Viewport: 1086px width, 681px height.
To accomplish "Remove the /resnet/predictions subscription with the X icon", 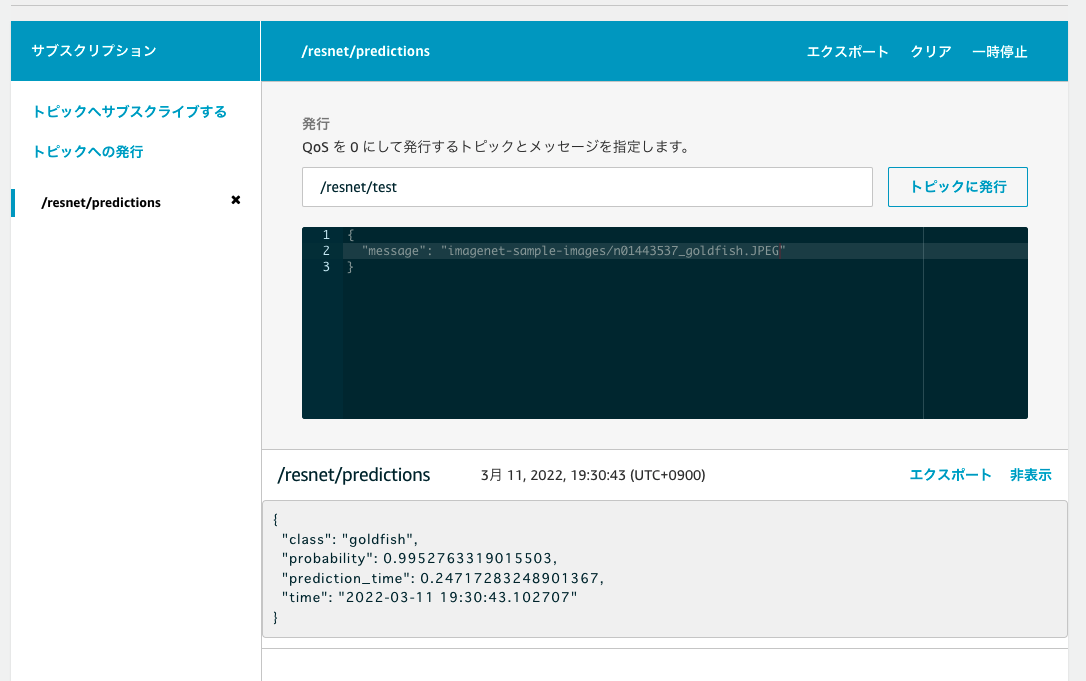I will point(235,200).
